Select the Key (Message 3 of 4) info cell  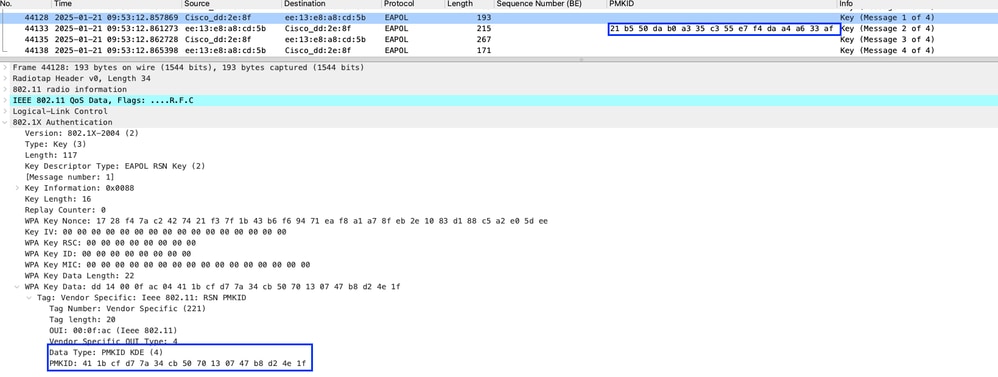pyautogui.click(x=887, y=39)
